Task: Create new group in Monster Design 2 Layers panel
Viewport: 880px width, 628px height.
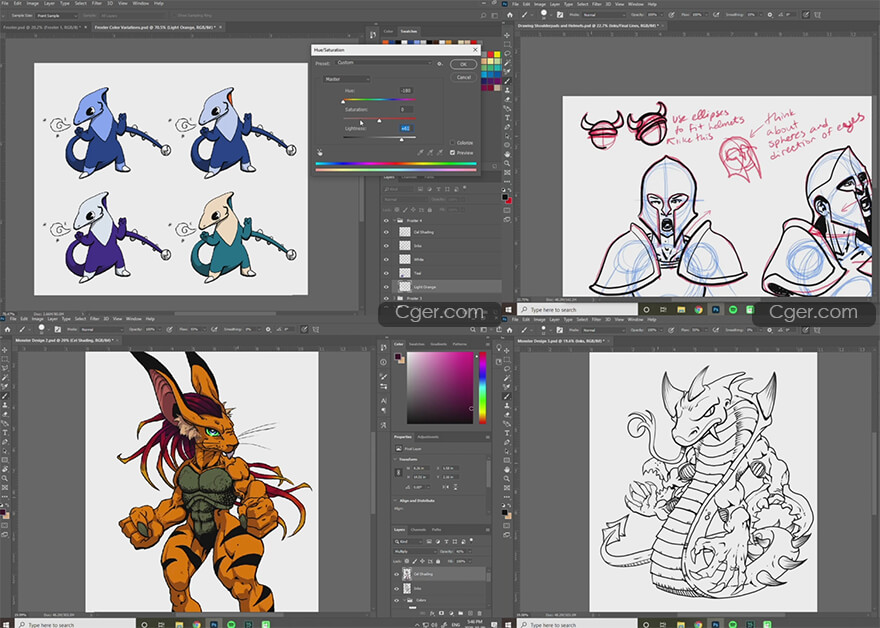Action: [x=461, y=613]
